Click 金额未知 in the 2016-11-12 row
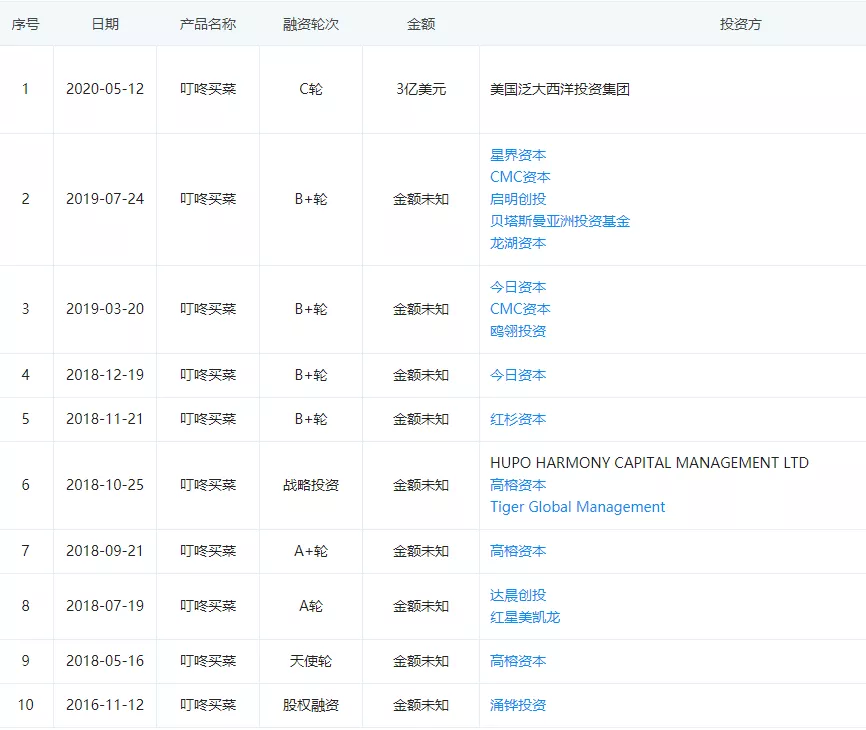Viewport: 866px width, 730px height. coord(421,705)
